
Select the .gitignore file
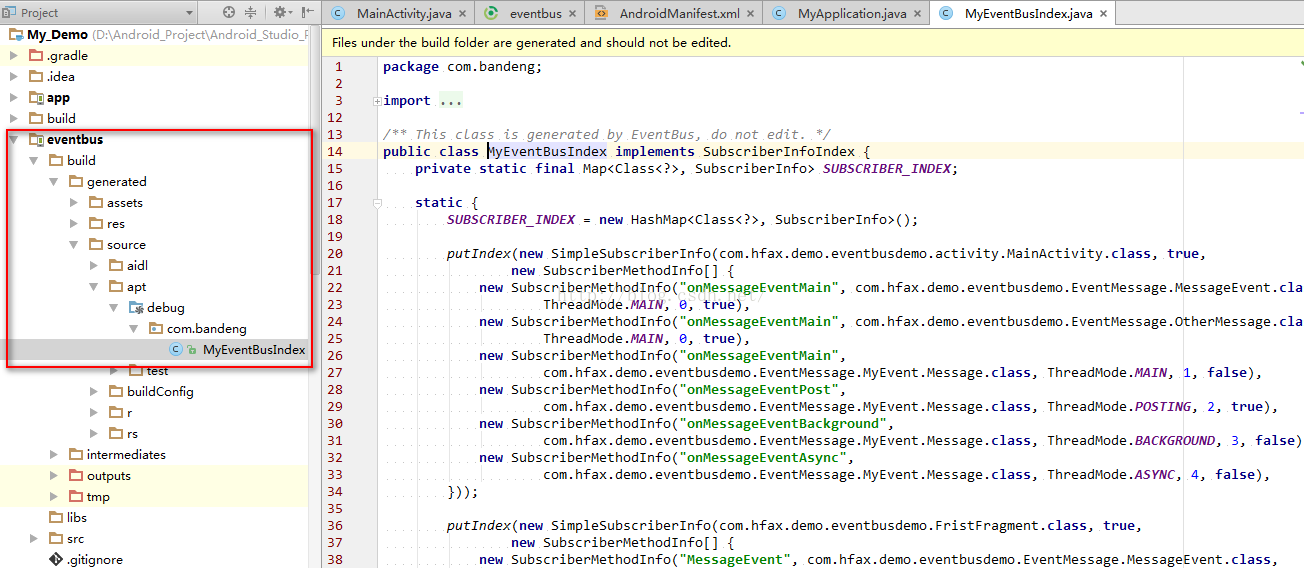[95, 560]
